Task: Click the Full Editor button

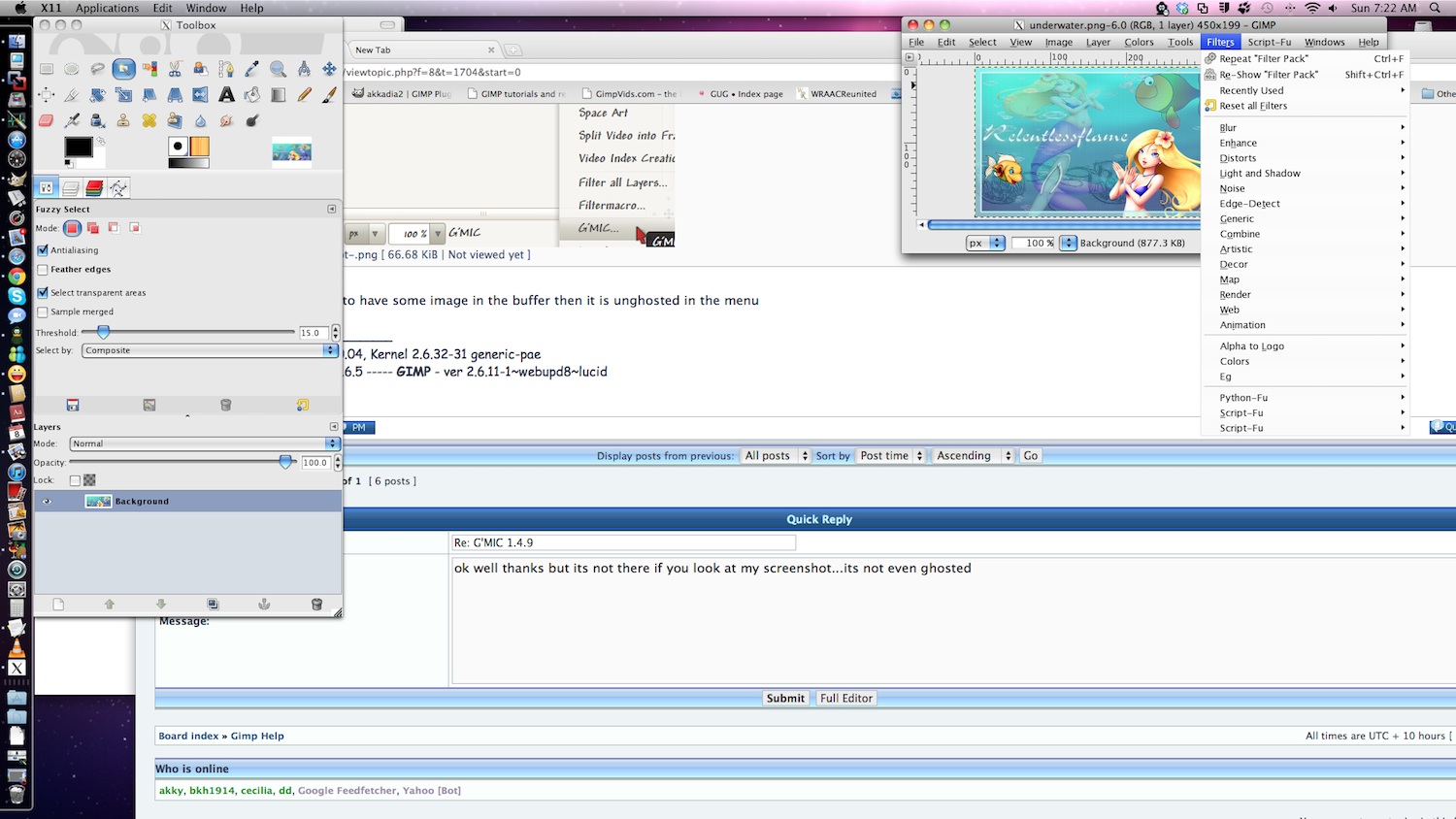Action: coord(846,698)
